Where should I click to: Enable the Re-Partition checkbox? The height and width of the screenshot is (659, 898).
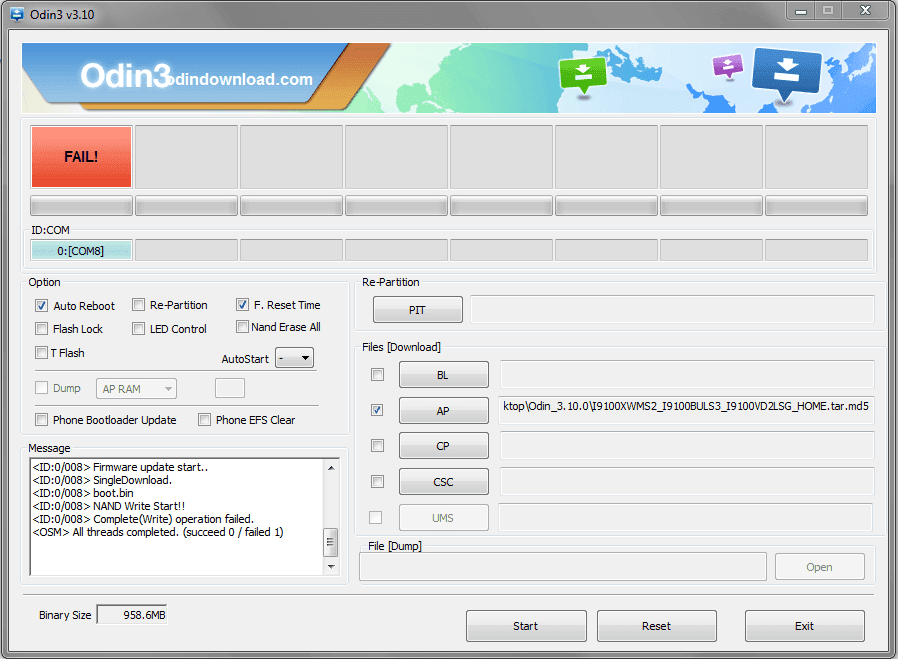138,305
